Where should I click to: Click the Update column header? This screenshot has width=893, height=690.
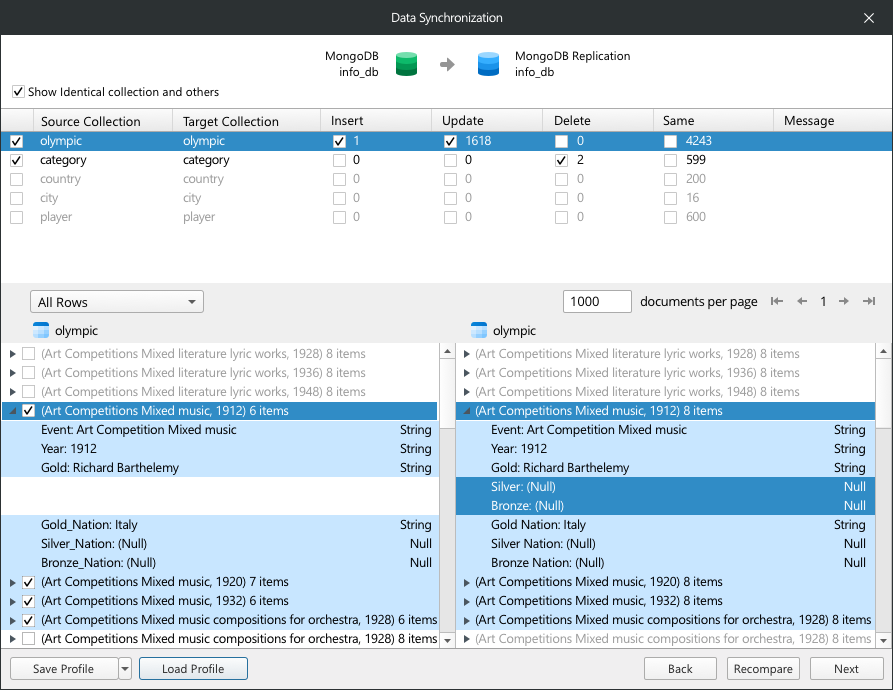point(487,121)
